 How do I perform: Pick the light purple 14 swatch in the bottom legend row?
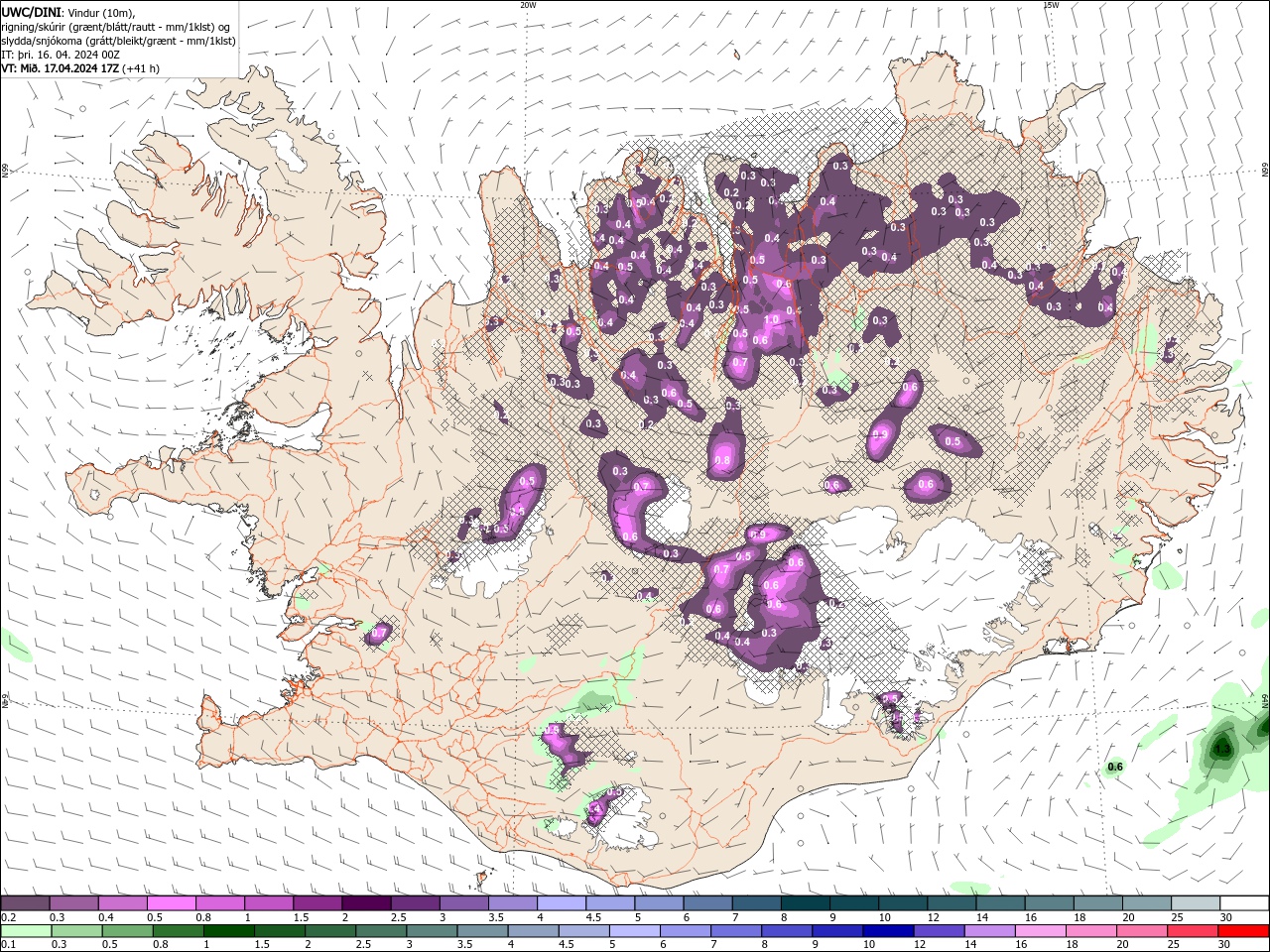pyautogui.click(x=989, y=931)
